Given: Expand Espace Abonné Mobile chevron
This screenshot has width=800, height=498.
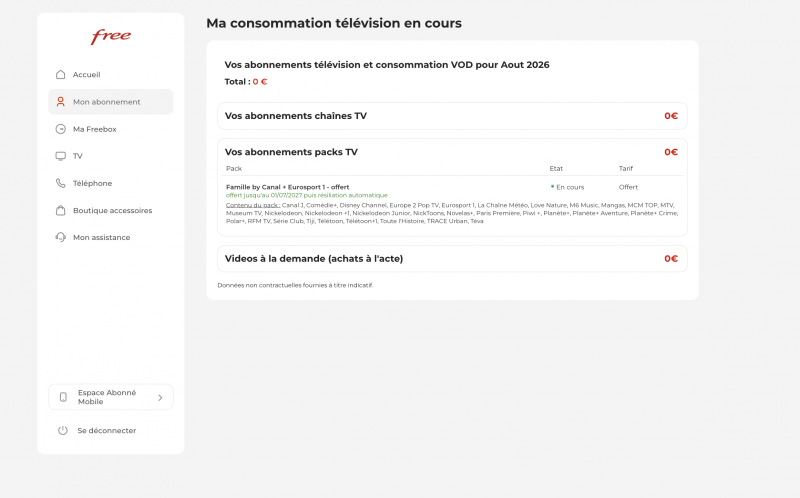Looking at the screenshot, I should pyautogui.click(x=160, y=397).
